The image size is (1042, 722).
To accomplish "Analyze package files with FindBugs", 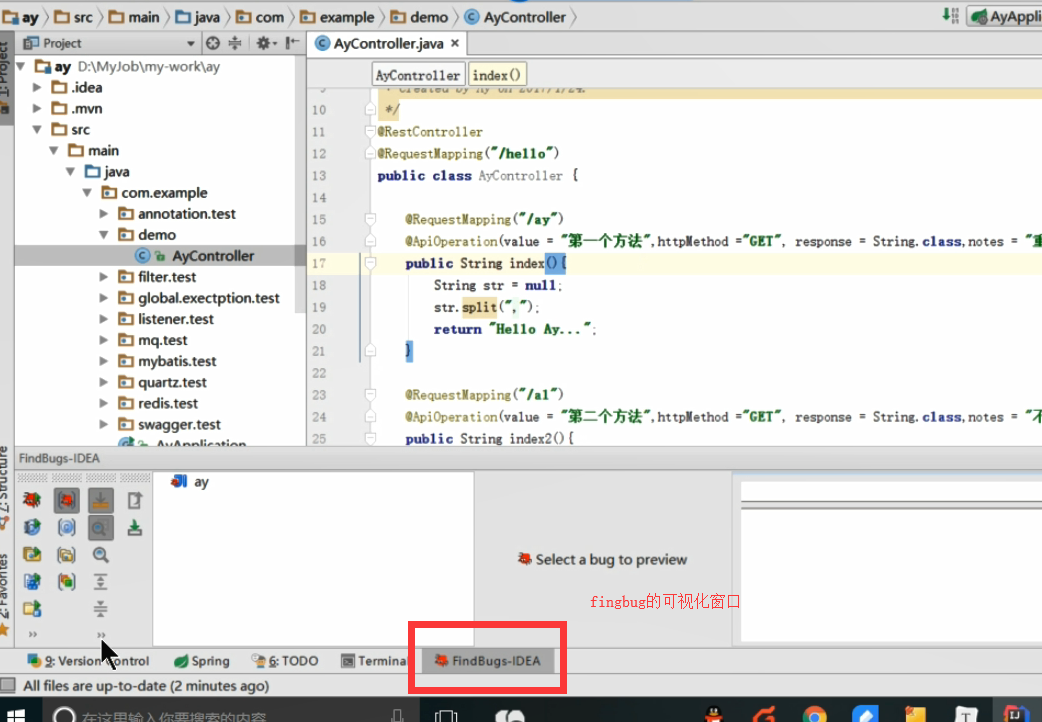I will 32,554.
